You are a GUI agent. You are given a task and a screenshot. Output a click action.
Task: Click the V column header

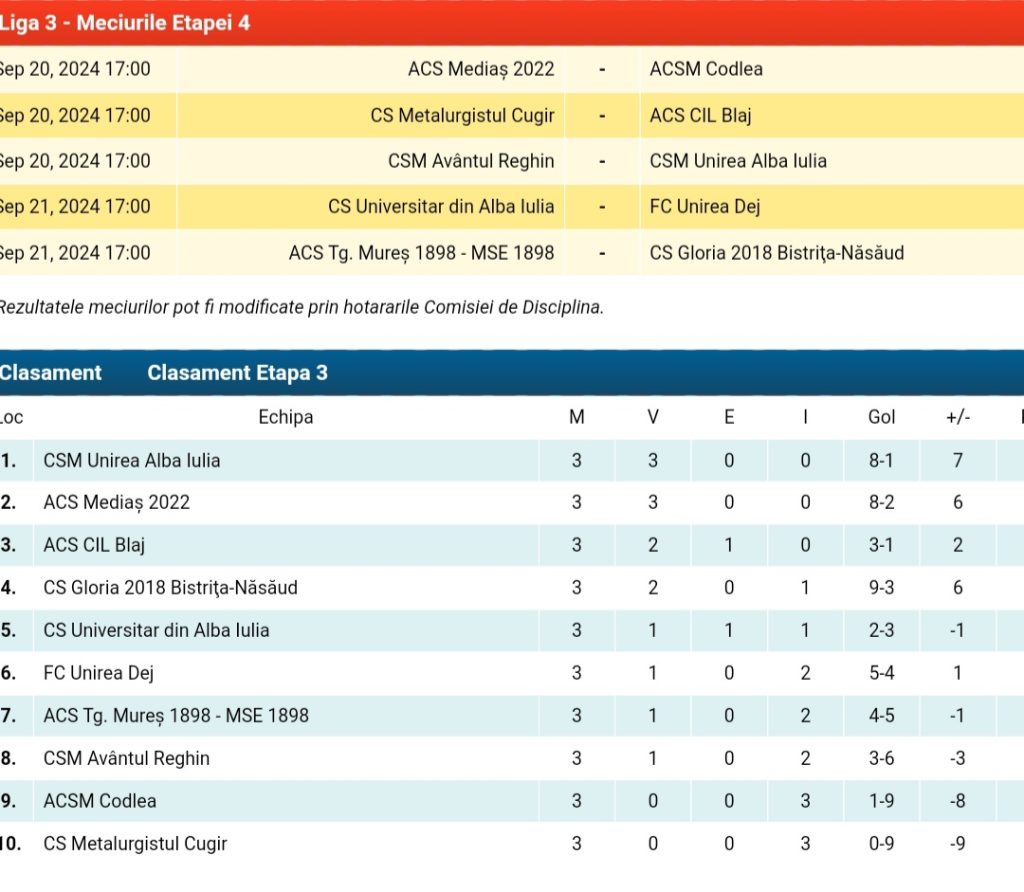(653, 417)
